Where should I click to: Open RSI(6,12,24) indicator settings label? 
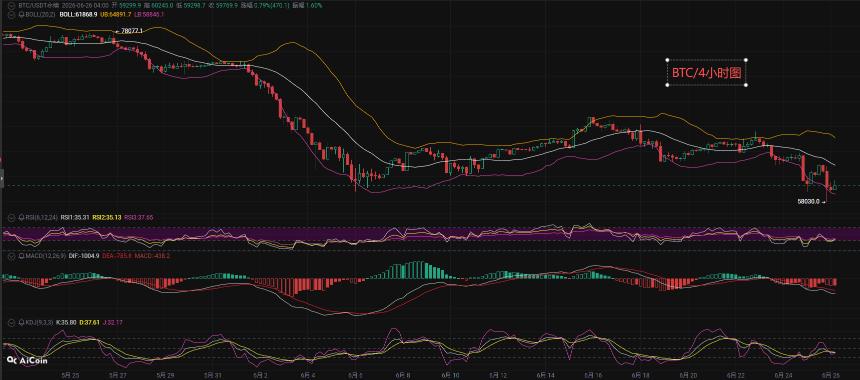tap(42, 218)
